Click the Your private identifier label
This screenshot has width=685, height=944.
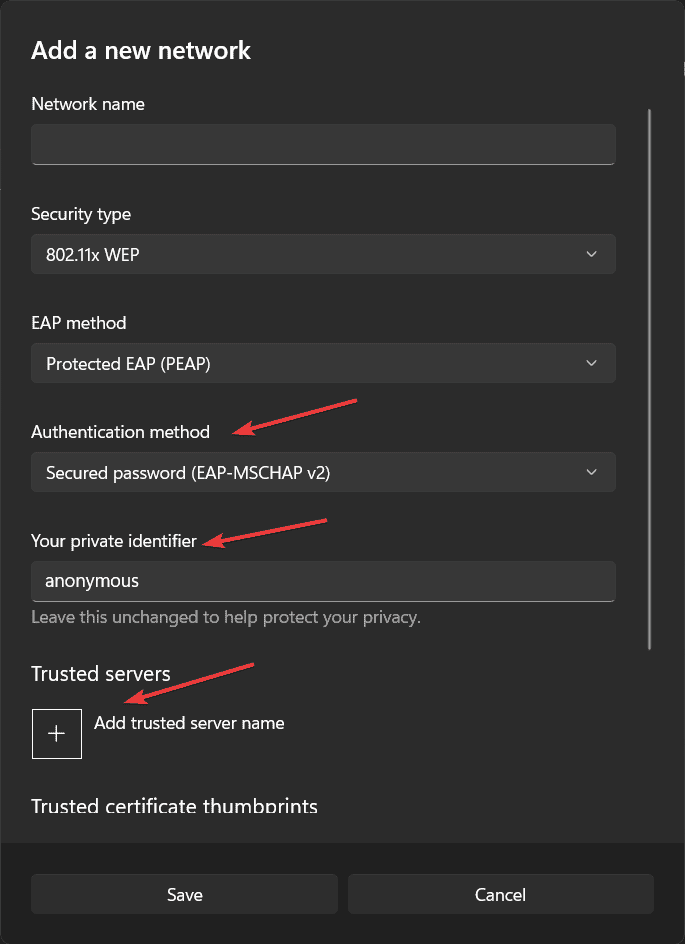pyautogui.click(x=114, y=541)
